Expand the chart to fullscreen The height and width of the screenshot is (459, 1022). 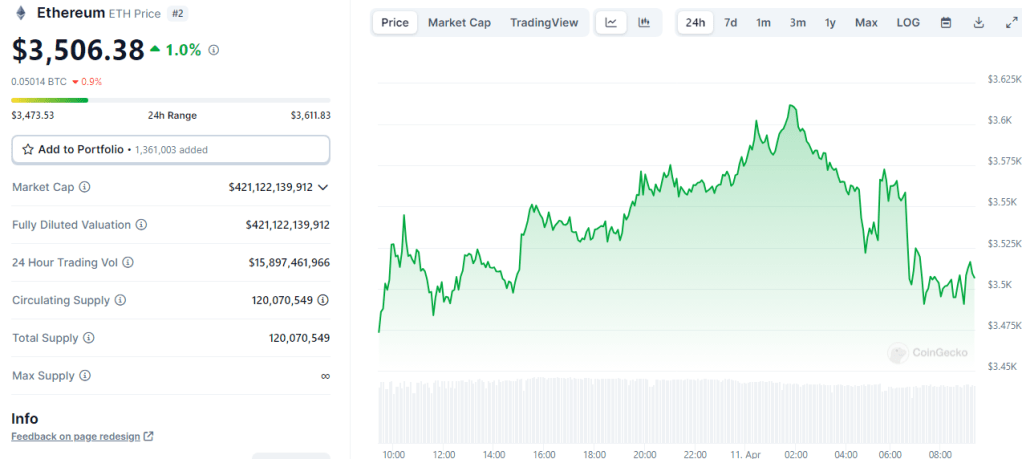[1010, 23]
